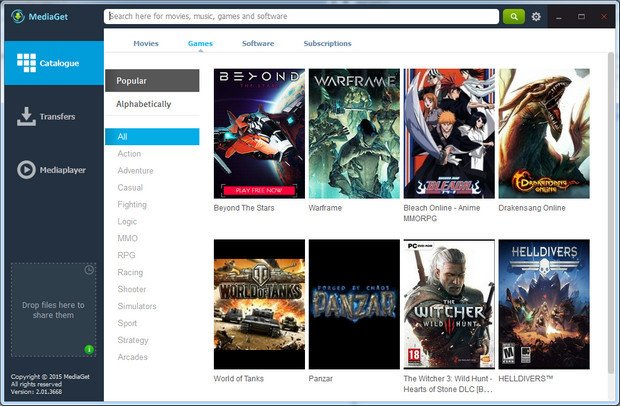Image resolution: width=620 pixels, height=406 pixels.
Task: Minimize the MediaGet window
Action: 559,17
